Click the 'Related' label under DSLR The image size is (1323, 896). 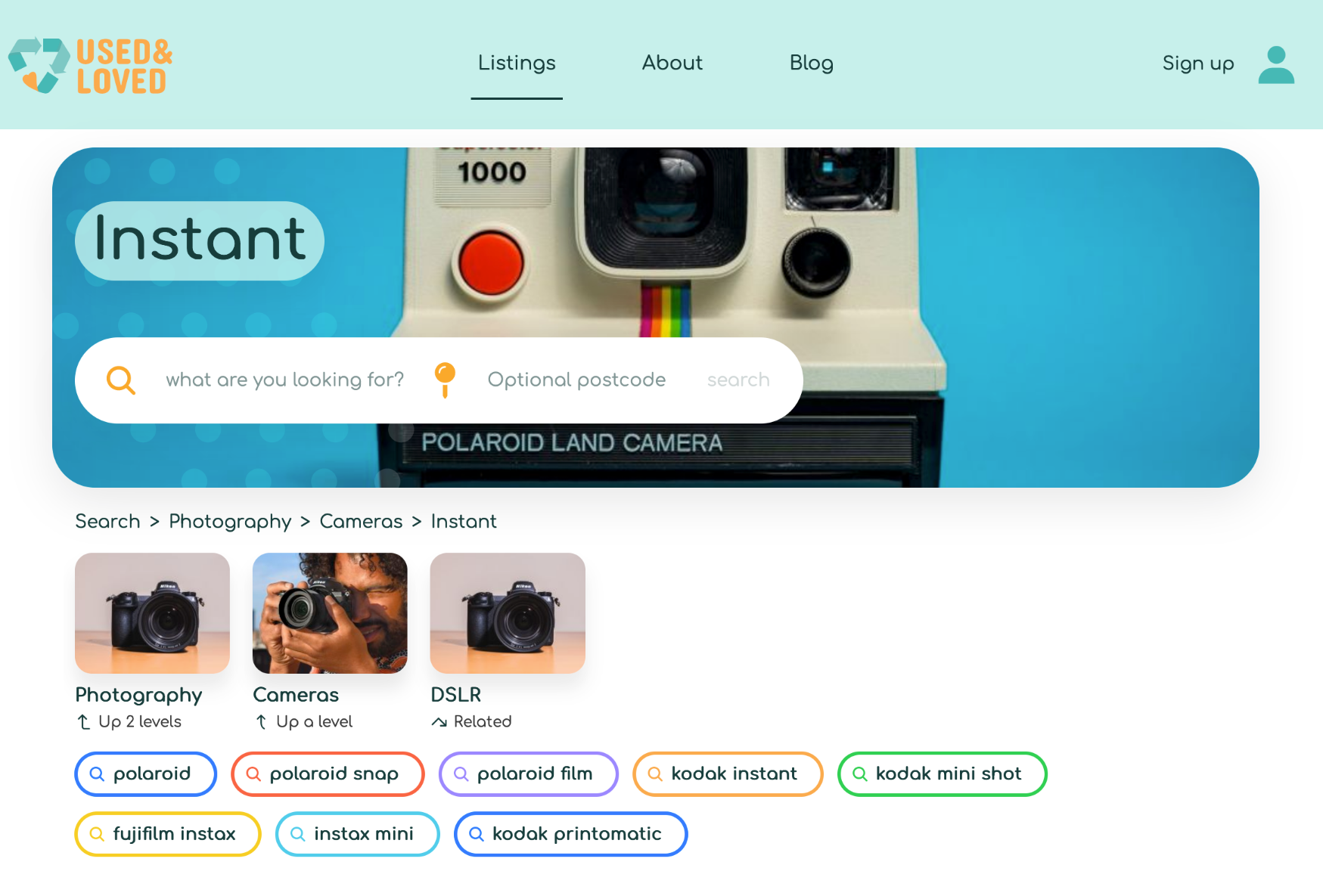pyautogui.click(x=483, y=722)
